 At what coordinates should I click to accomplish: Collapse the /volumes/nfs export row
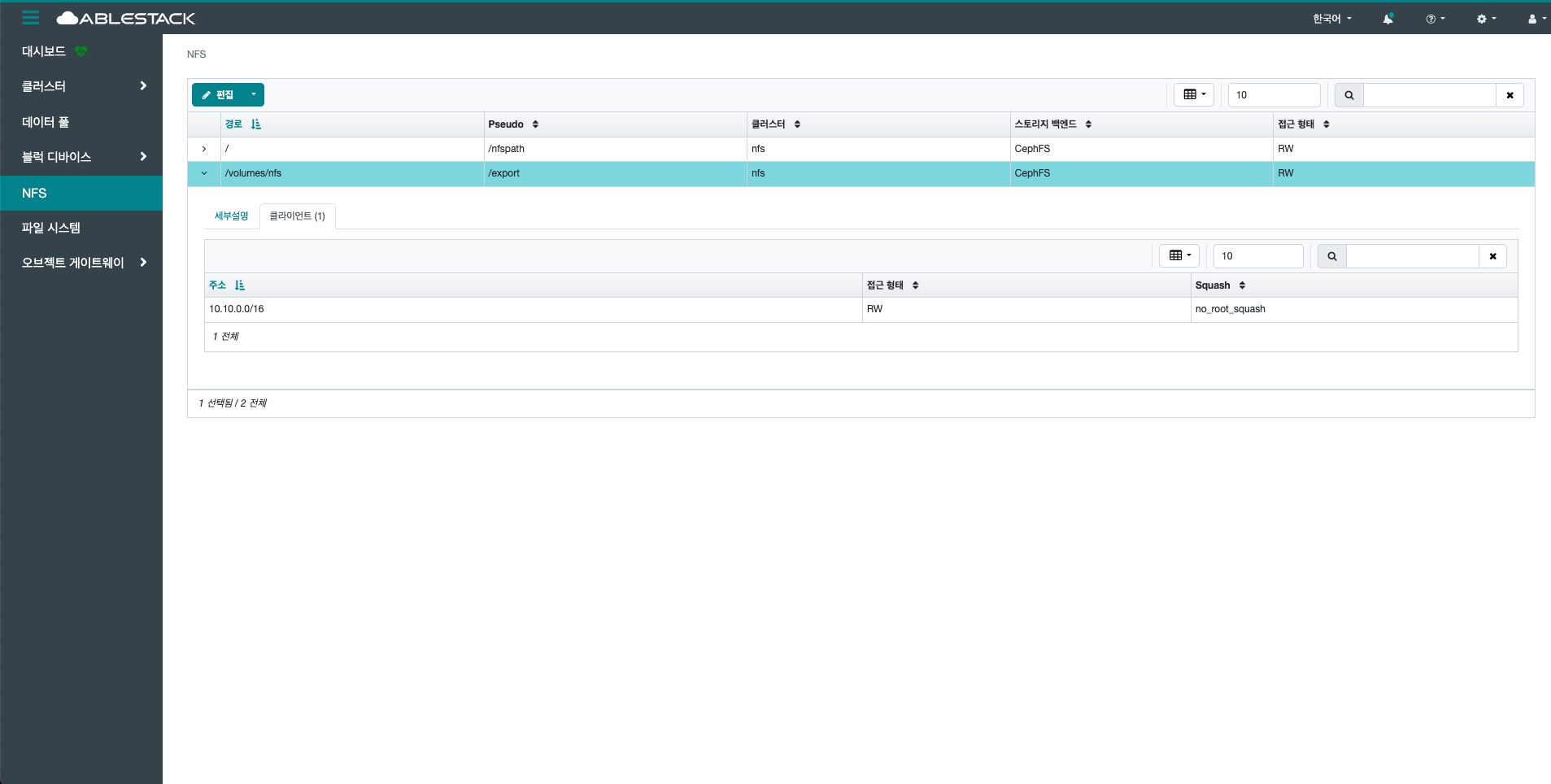coord(204,173)
